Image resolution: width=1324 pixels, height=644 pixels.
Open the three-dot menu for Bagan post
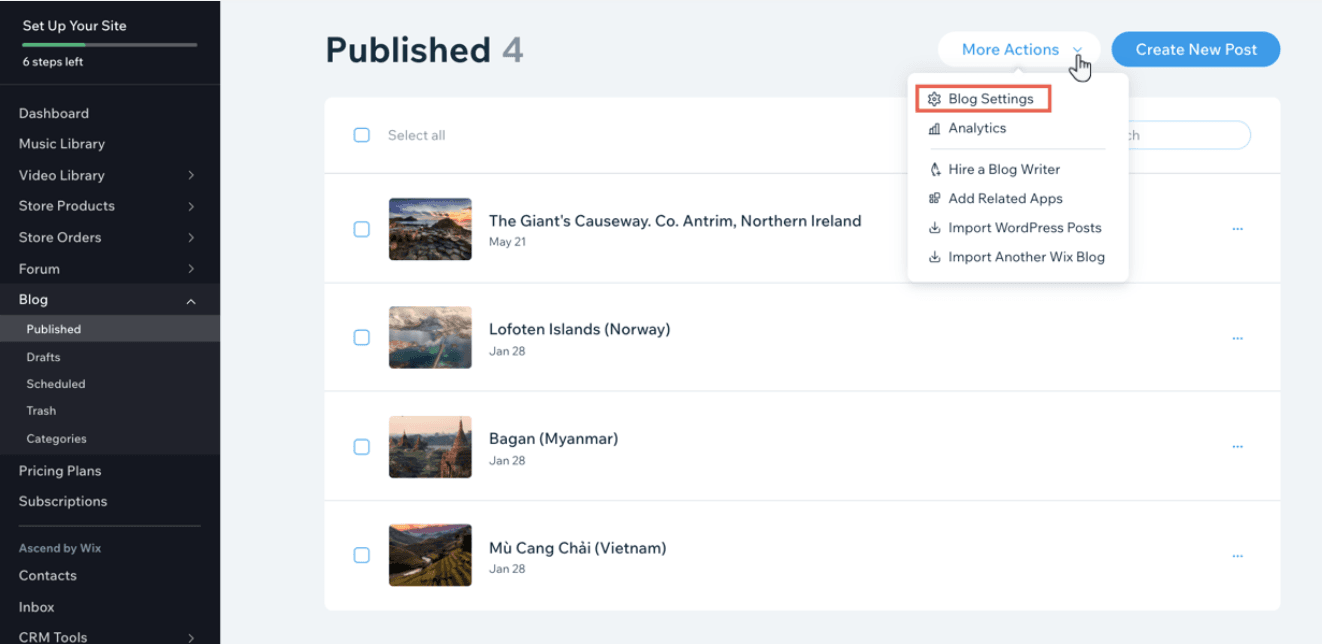[x=1237, y=447]
